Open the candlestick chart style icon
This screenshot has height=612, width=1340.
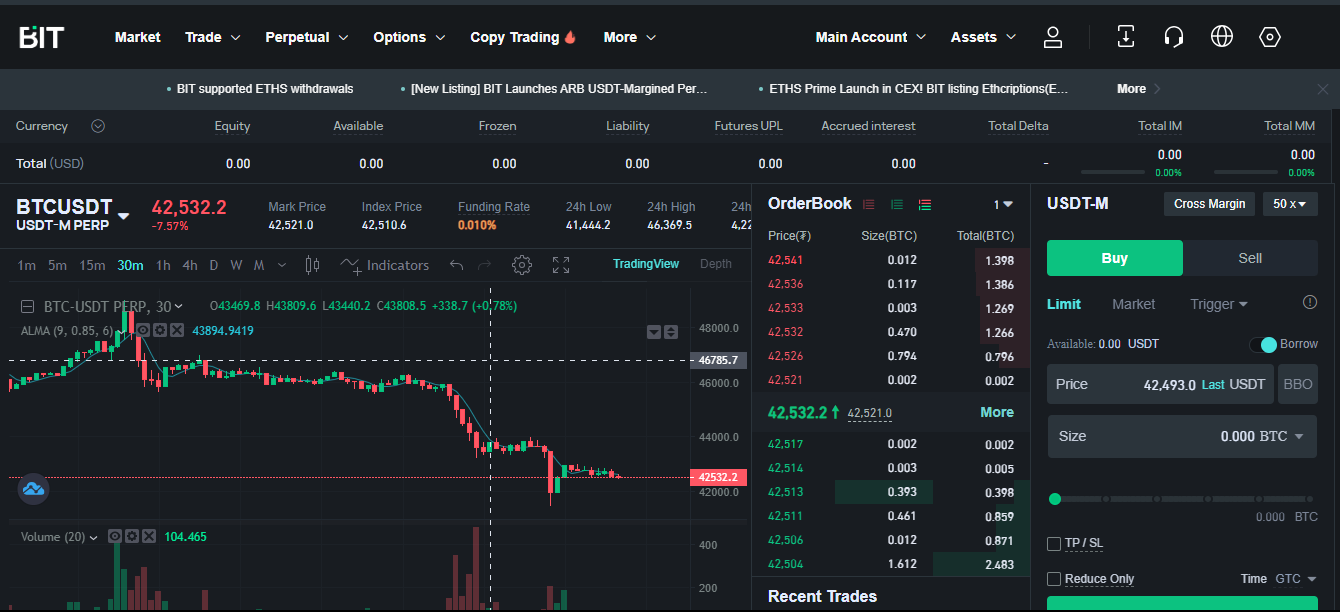point(312,265)
